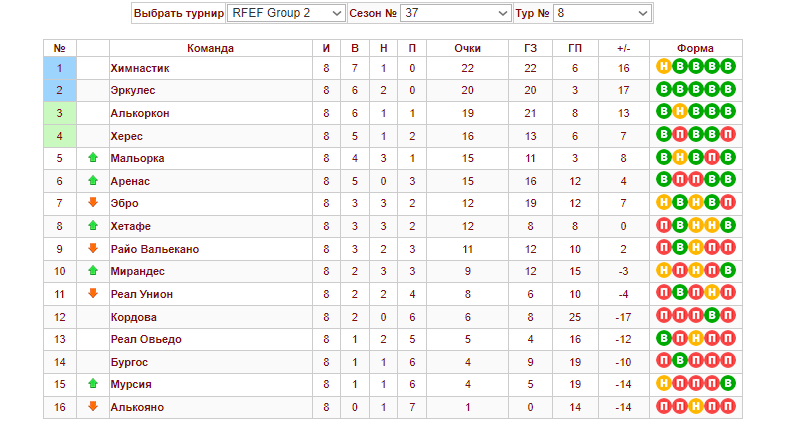Click the first yellow Н form icon for Химнастик

pos(663,67)
